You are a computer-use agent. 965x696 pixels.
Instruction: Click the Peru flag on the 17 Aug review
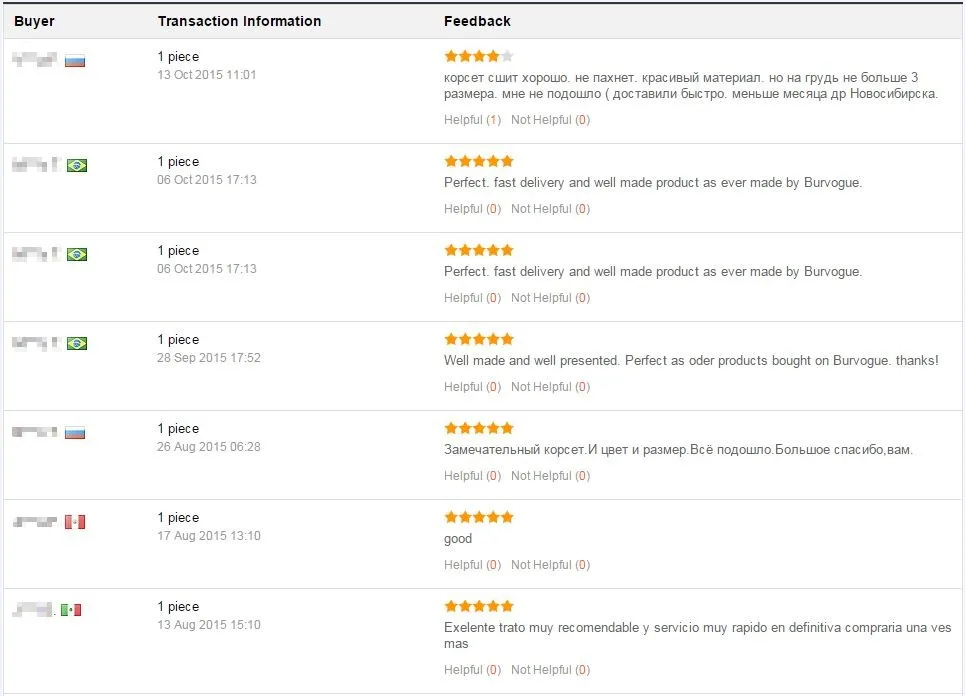pyautogui.click(x=75, y=522)
